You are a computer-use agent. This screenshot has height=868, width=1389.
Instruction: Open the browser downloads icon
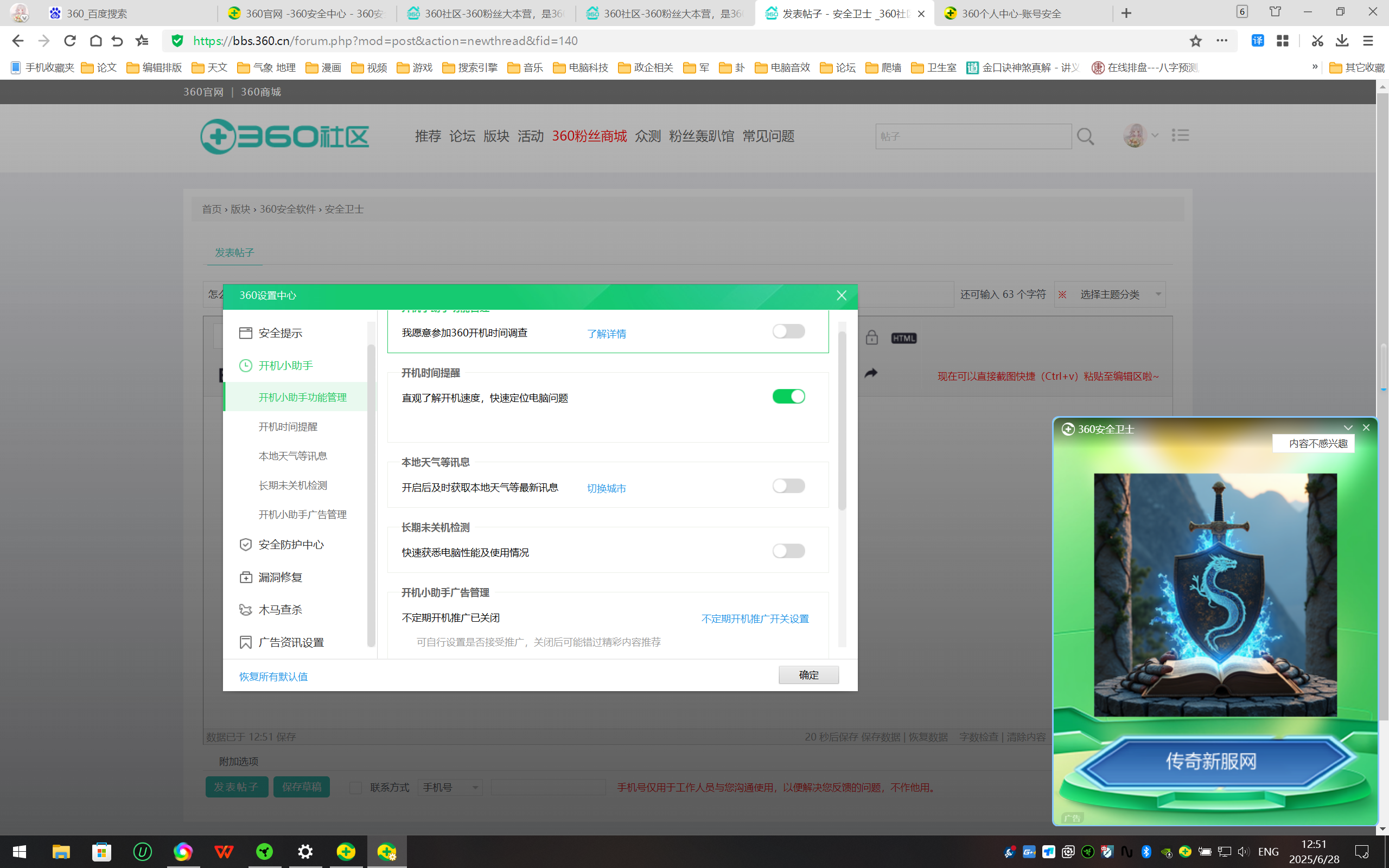click(x=1342, y=41)
